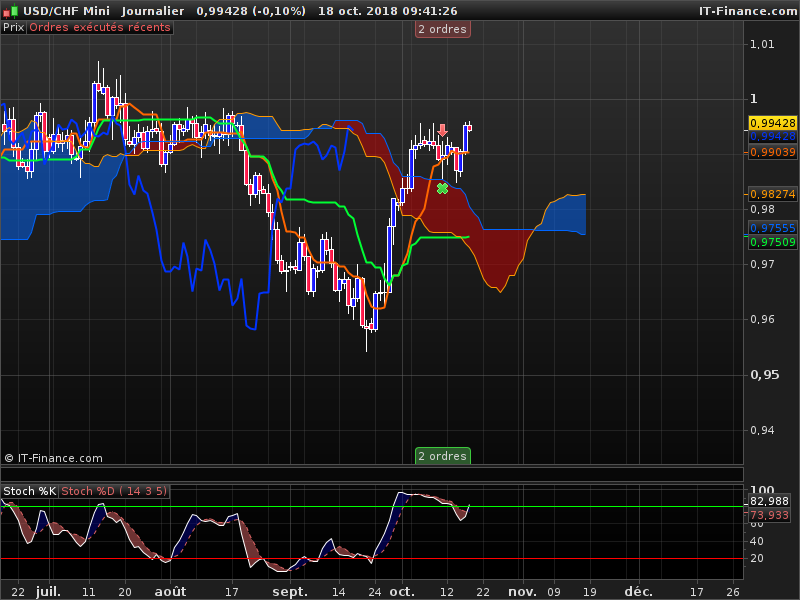Select the 'Ordres exécutés récents' label

(99, 27)
